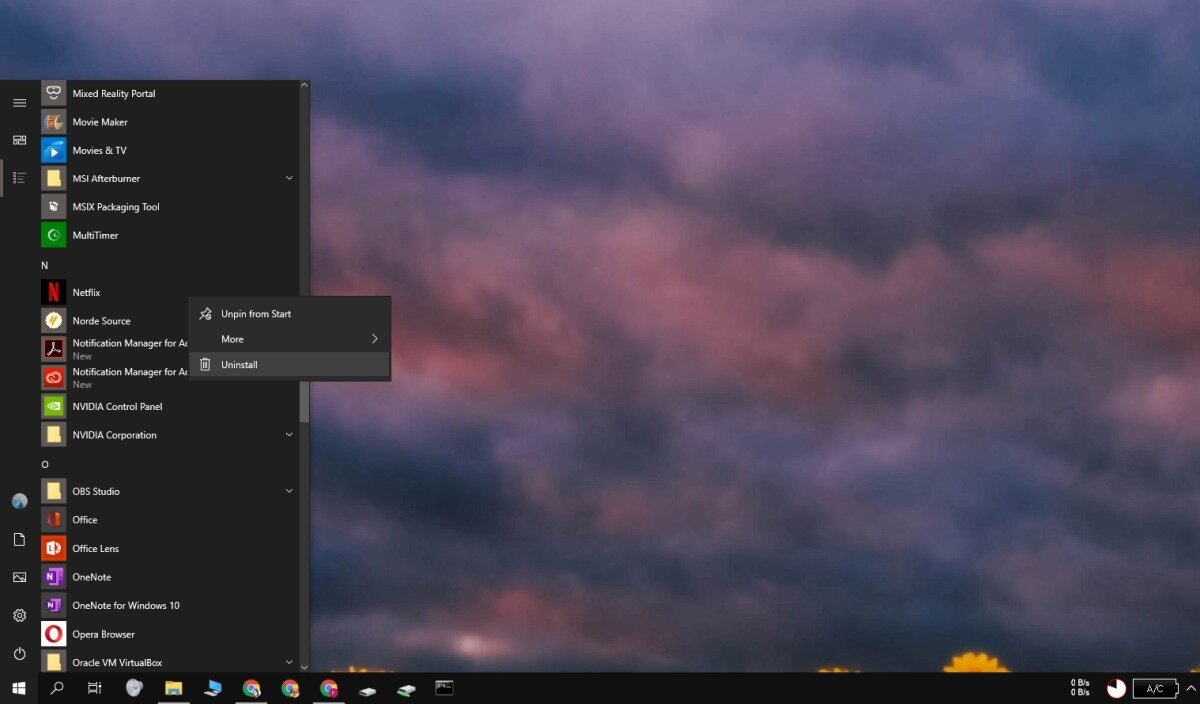This screenshot has width=1200, height=704.
Task: Select Uninstall from the context menu
Action: 238,364
